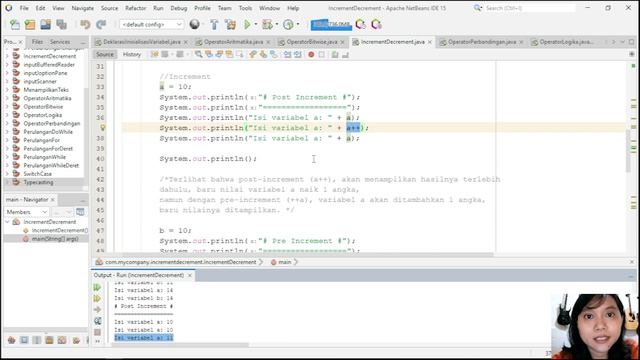Collapse IncrementDecrement class in Navigator
This screenshot has height=360, width=640.
click(7, 222)
